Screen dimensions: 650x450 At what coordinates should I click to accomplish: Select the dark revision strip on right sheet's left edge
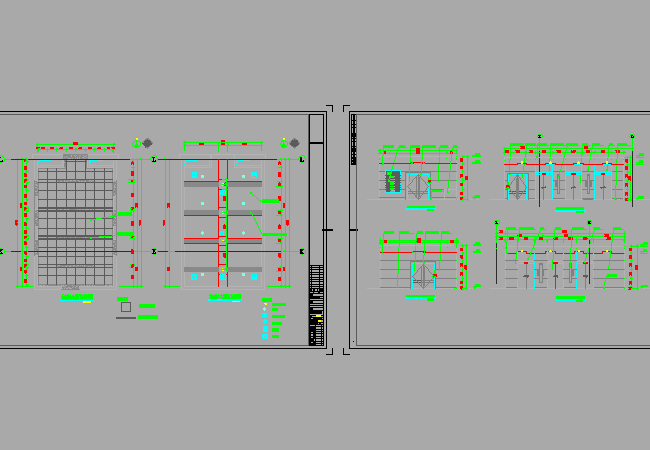[353, 140]
